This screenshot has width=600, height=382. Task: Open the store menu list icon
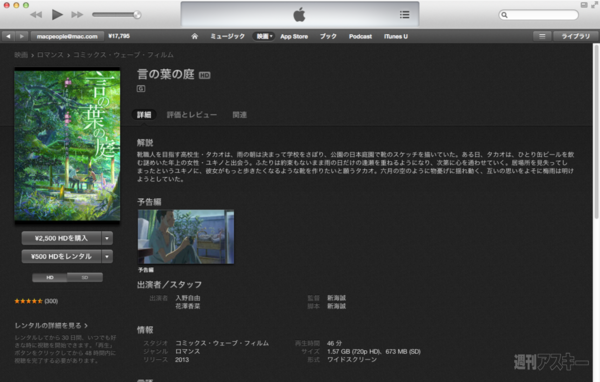click(x=542, y=36)
